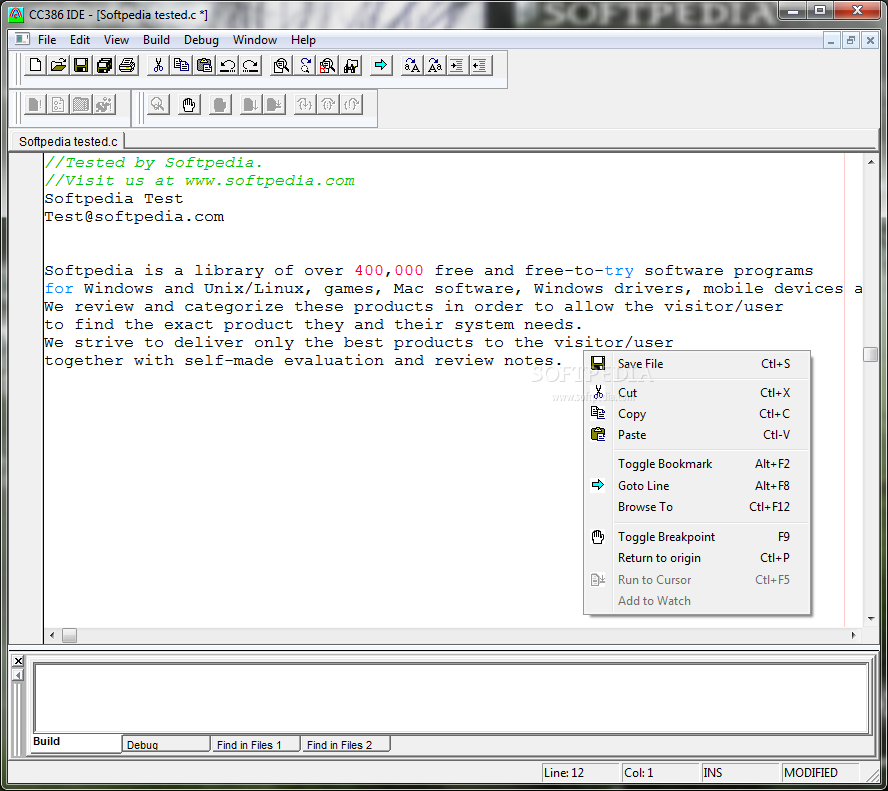Open the Debug menu
The image size is (888, 791).
tap(201, 40)
